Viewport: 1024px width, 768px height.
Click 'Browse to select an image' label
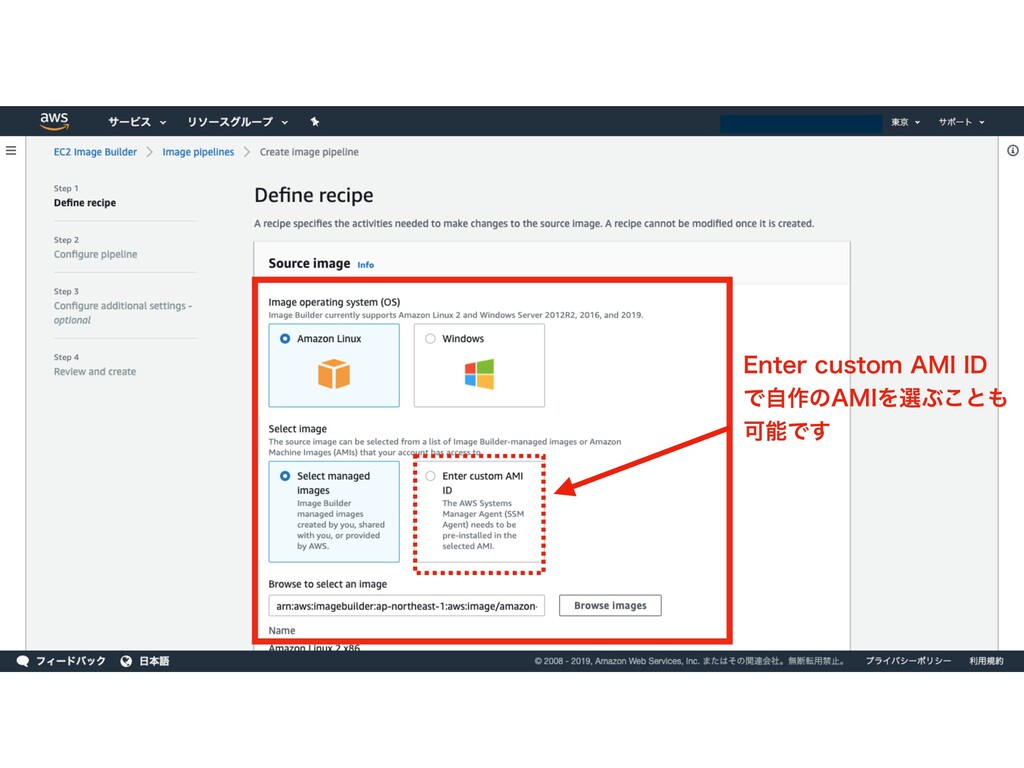[x=328, y=584]
